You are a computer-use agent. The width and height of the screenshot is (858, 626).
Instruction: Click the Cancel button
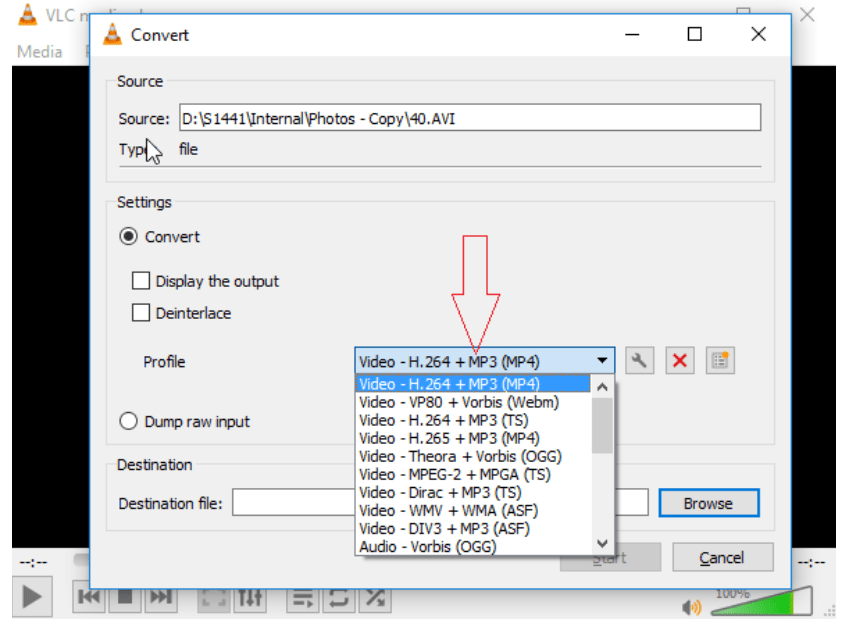722,558
